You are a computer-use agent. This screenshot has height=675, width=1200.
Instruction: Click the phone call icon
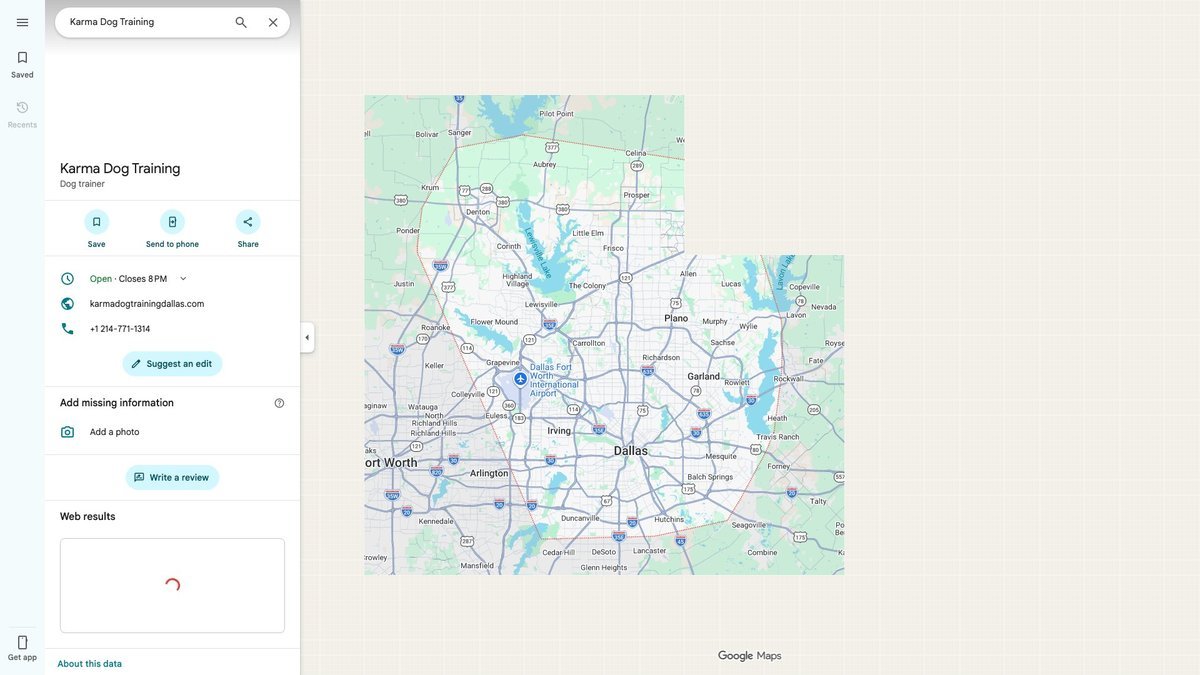click(67, 329)
